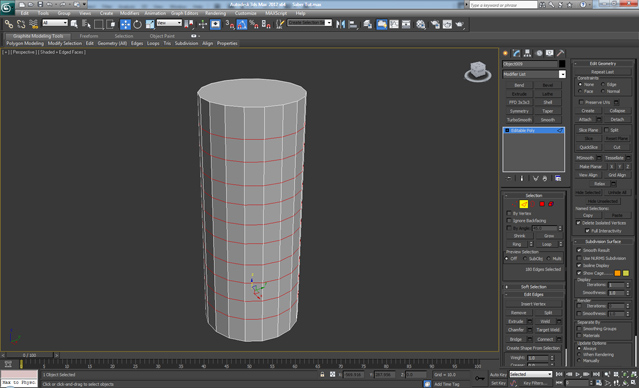Switch to the Create command panel
The image size is (639, 388).
(x=506, y=53)
